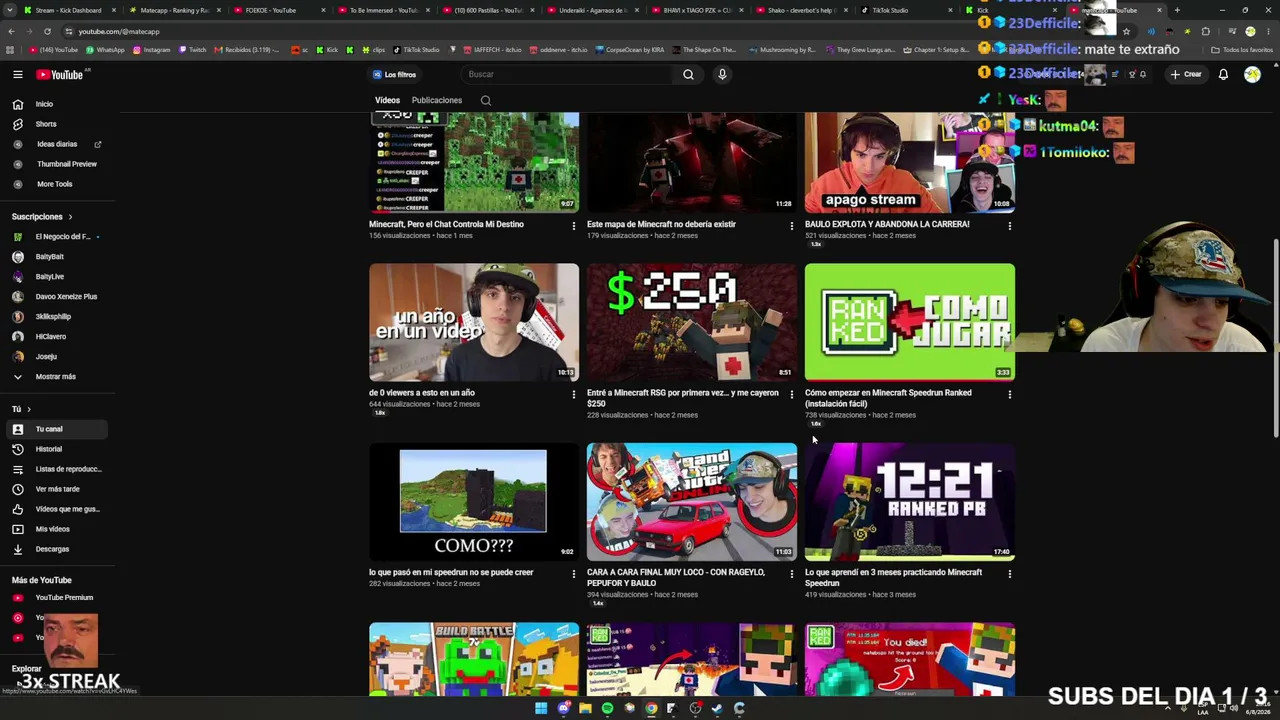Expand the Suscripciones section

42,217
